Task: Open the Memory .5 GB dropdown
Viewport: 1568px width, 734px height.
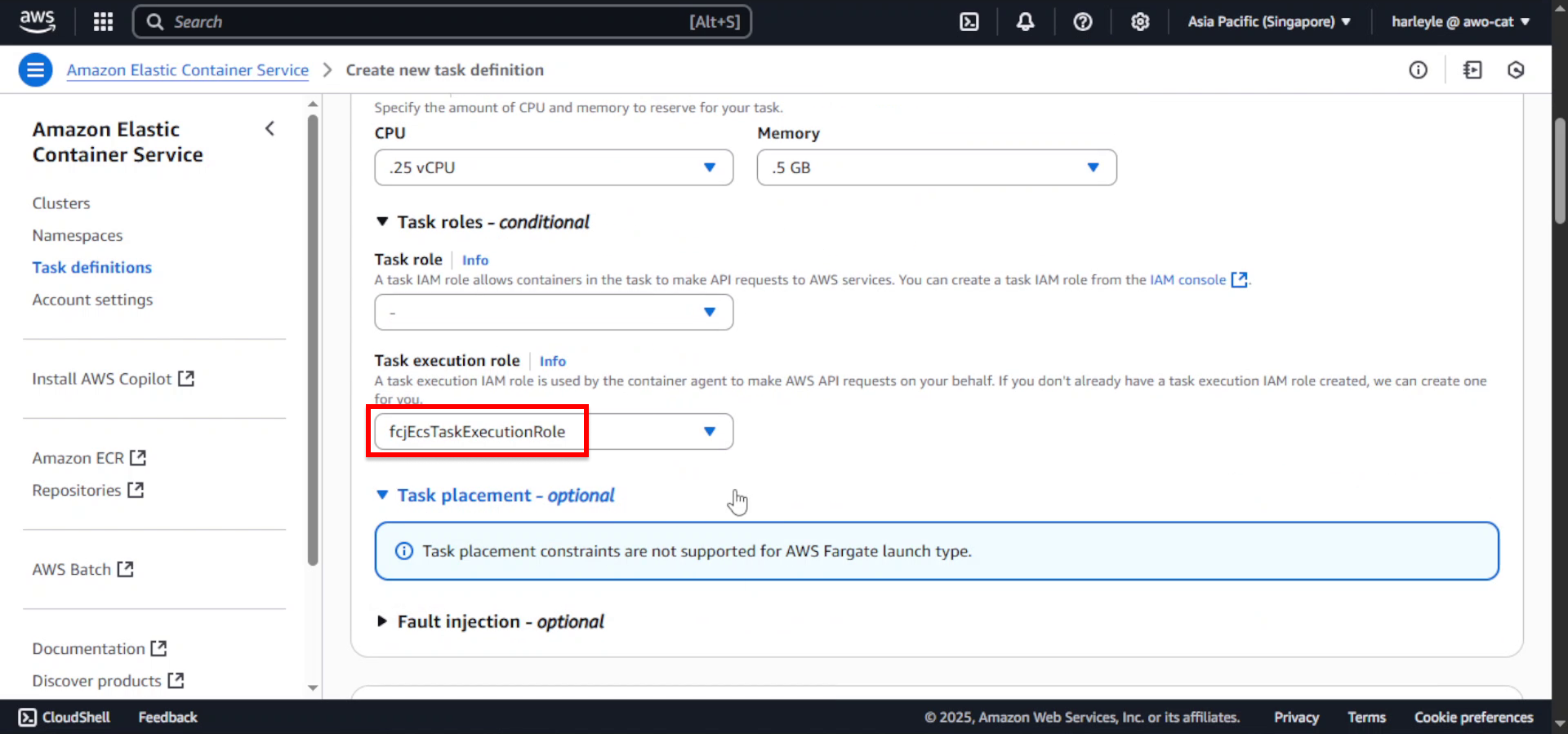Action: pyautogui.click(x=937, y=167)
